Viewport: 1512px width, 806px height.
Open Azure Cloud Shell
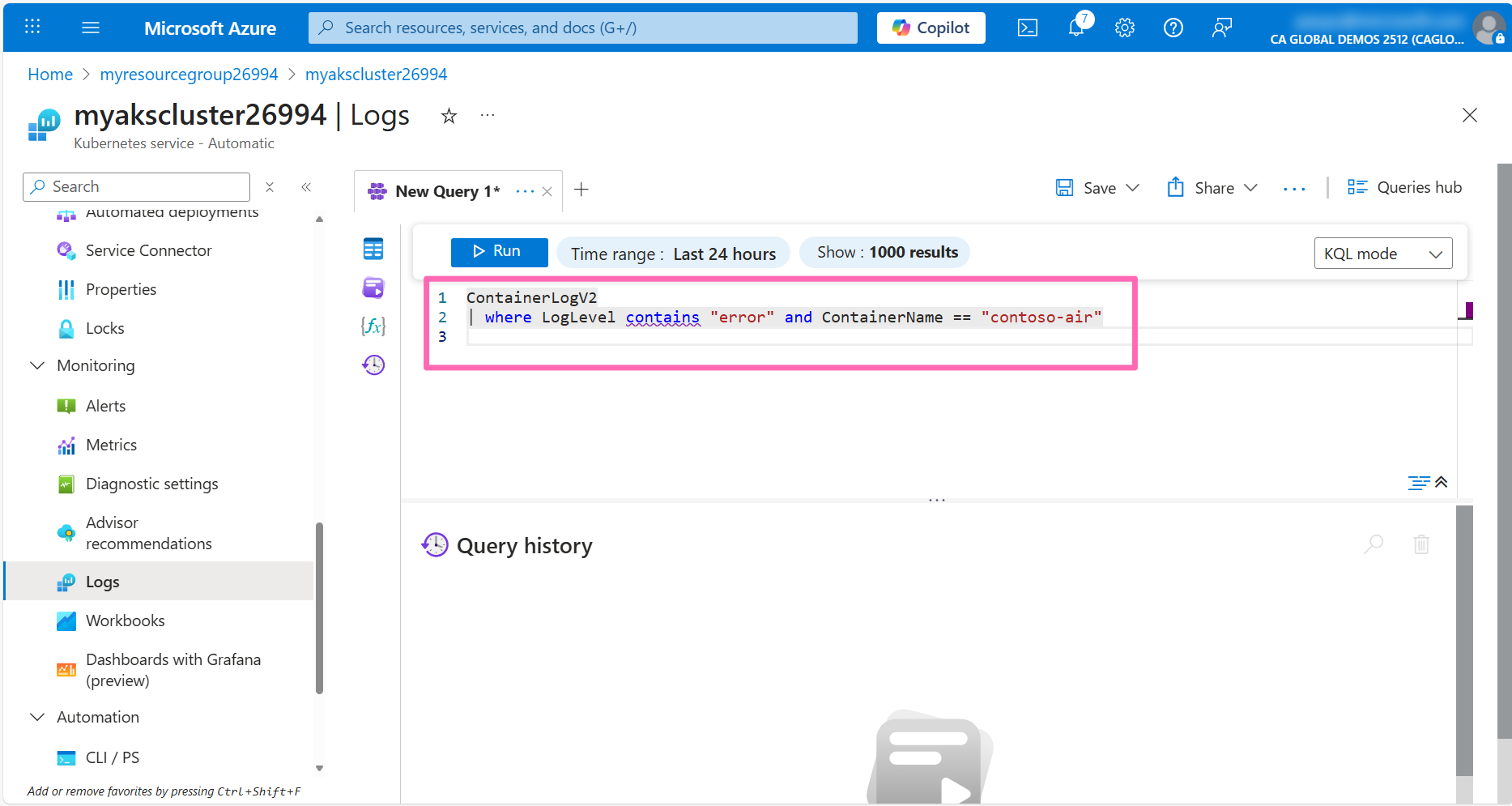1028,28
